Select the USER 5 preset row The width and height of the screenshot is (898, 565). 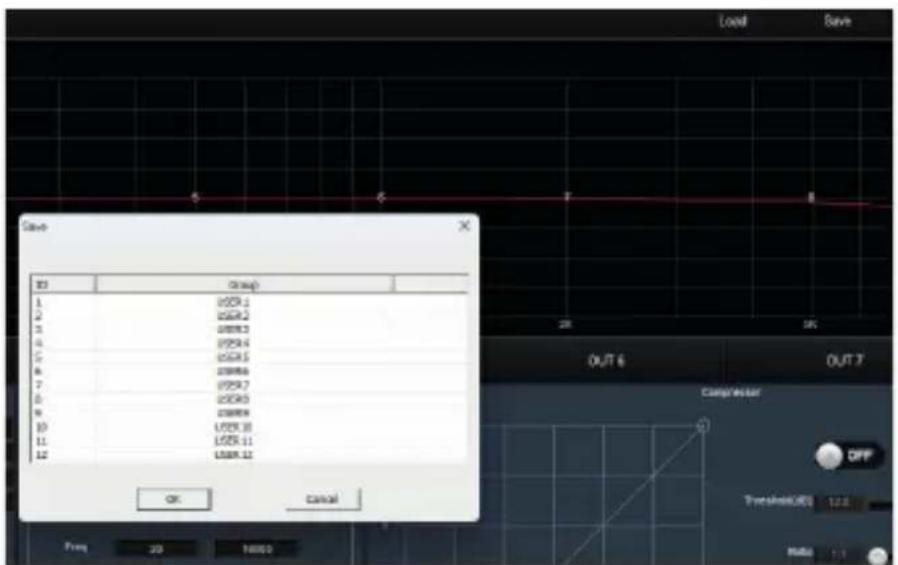[249, 357]
